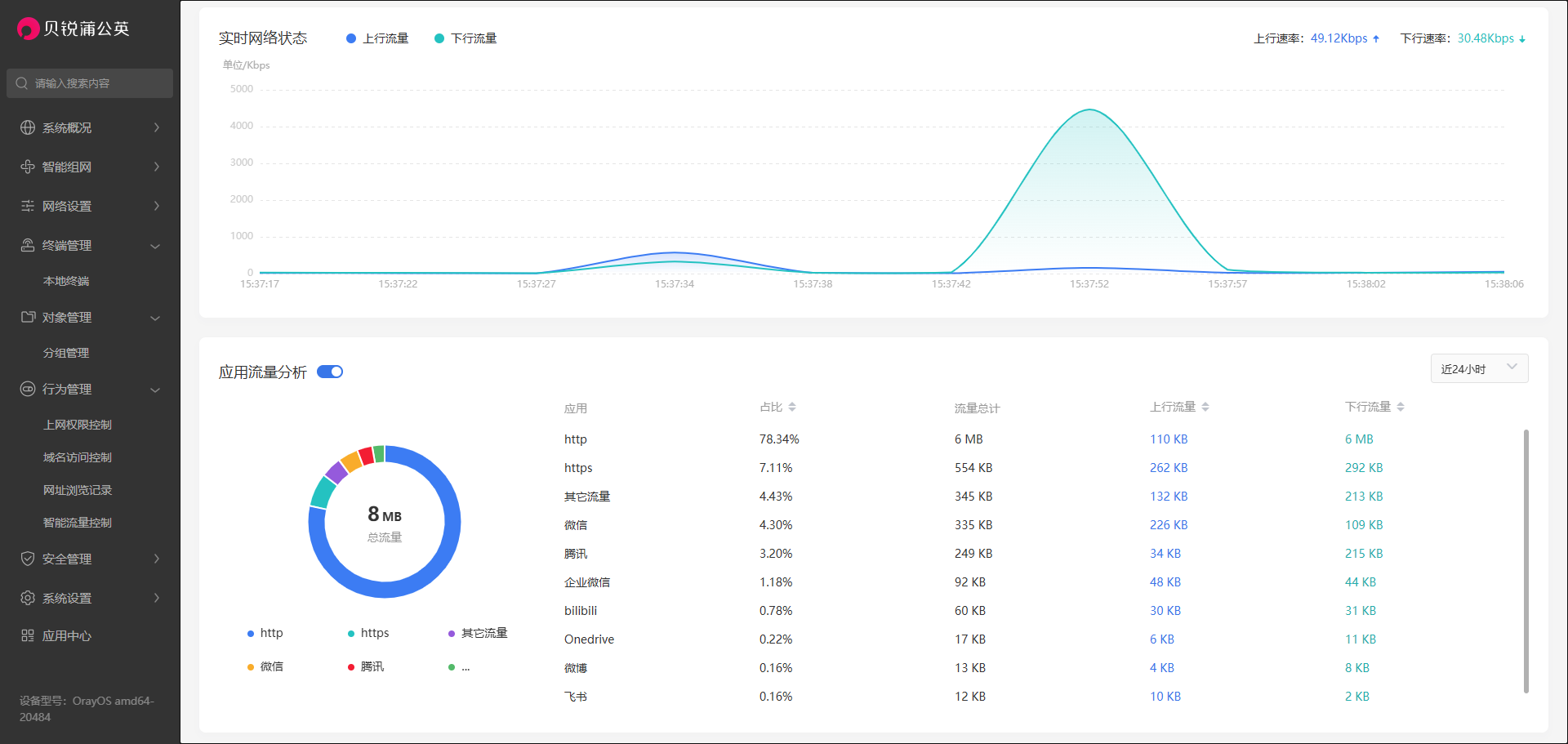The height and width of the screenshot is (744, 1568).
Task: Toggle 下行流量 series in chart legend
Action: [x=465, y=38]
